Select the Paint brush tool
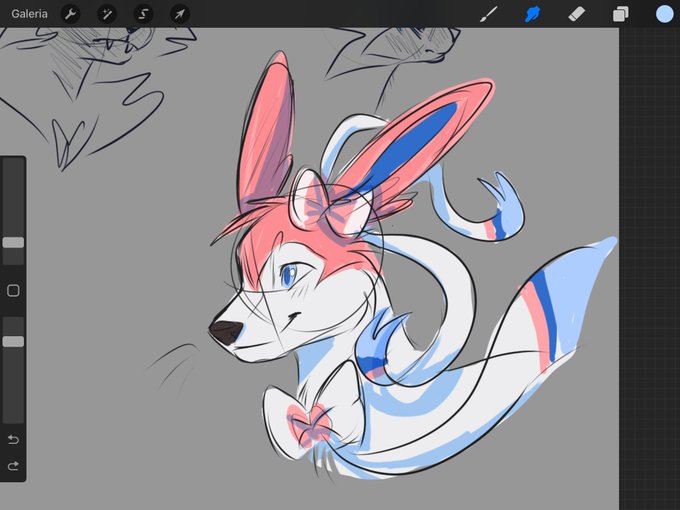The width and height of the screenshot is (680, 510). point(489,14)
